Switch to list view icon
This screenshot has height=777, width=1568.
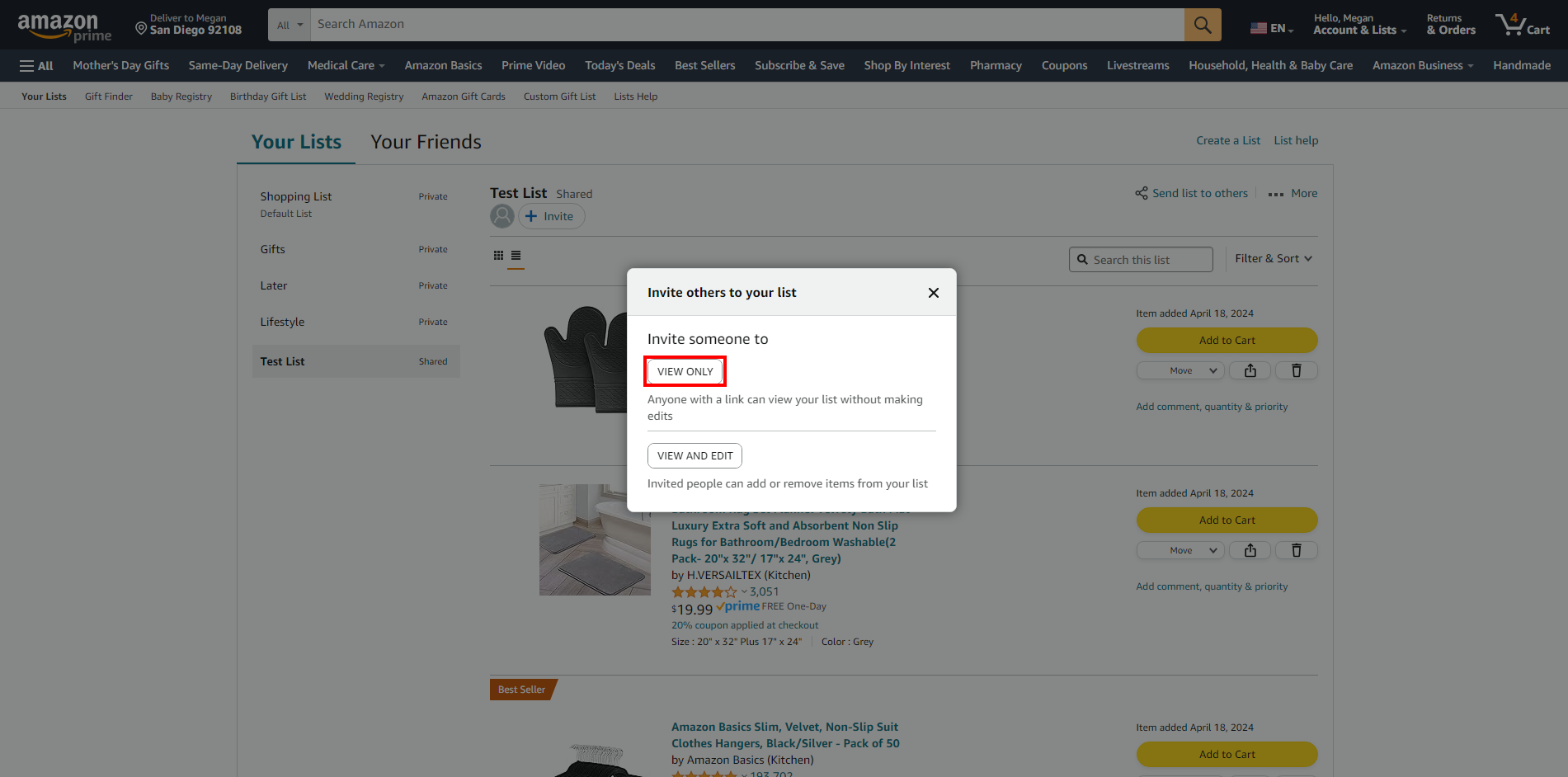point(516,256)
